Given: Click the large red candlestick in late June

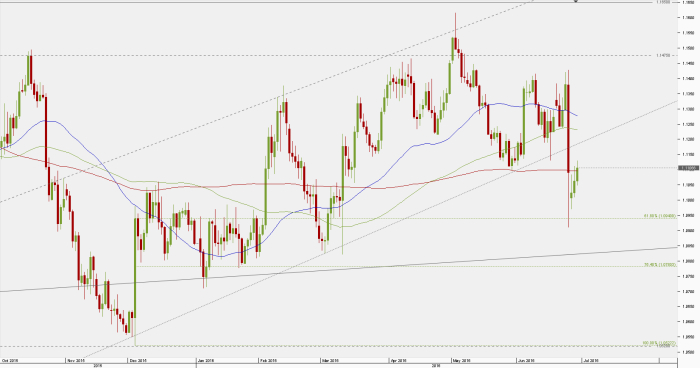Looking at the screenshot, I should click(568, 128).
